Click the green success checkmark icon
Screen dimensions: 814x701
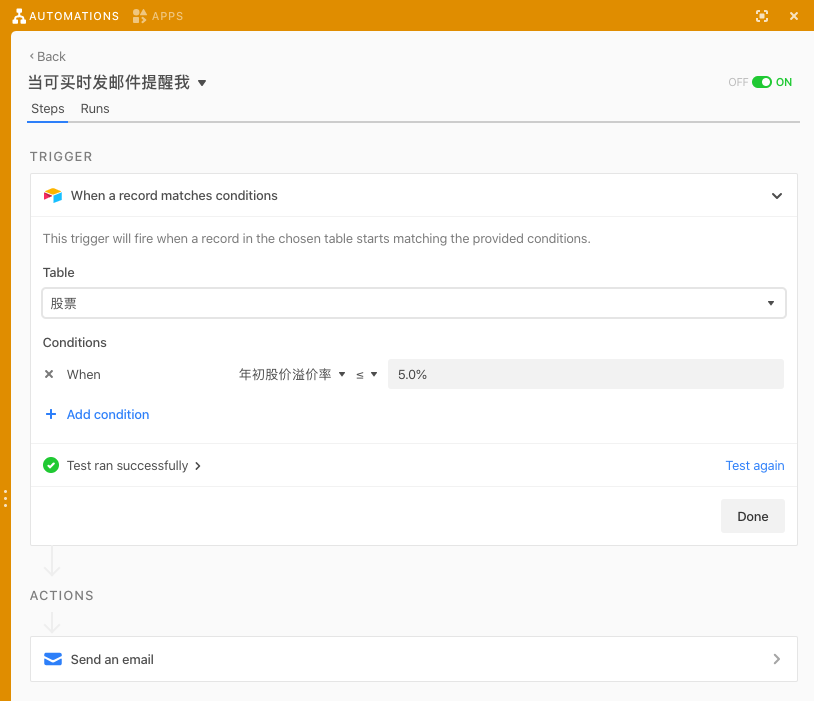coord(50,465)
